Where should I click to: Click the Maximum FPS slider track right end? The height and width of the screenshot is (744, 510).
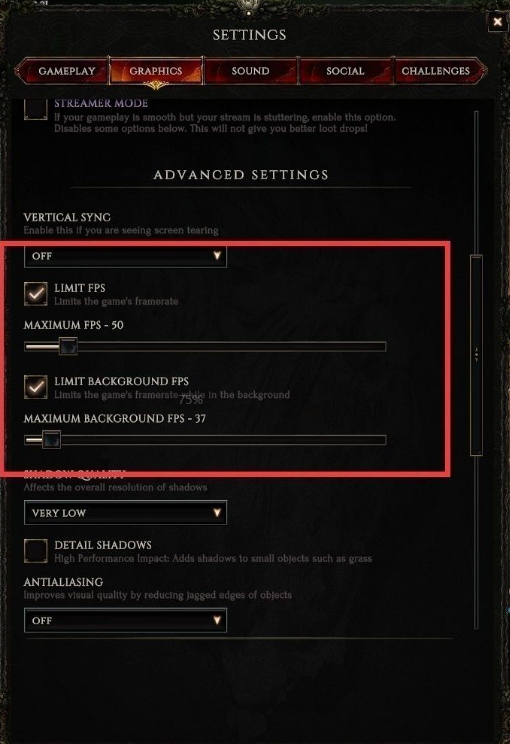click(x=382, y=347)
